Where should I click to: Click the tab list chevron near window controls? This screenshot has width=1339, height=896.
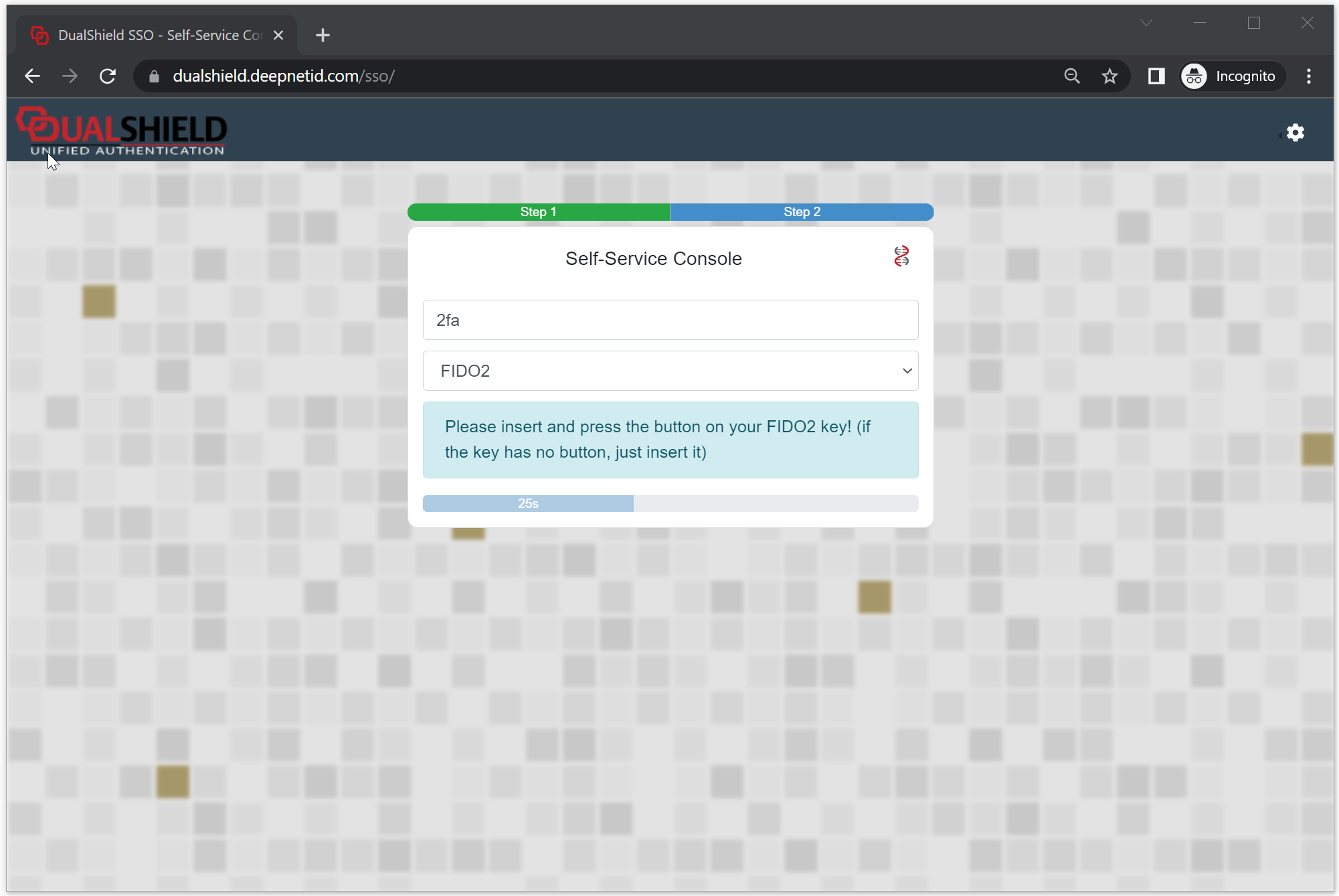click(1146, 22)
